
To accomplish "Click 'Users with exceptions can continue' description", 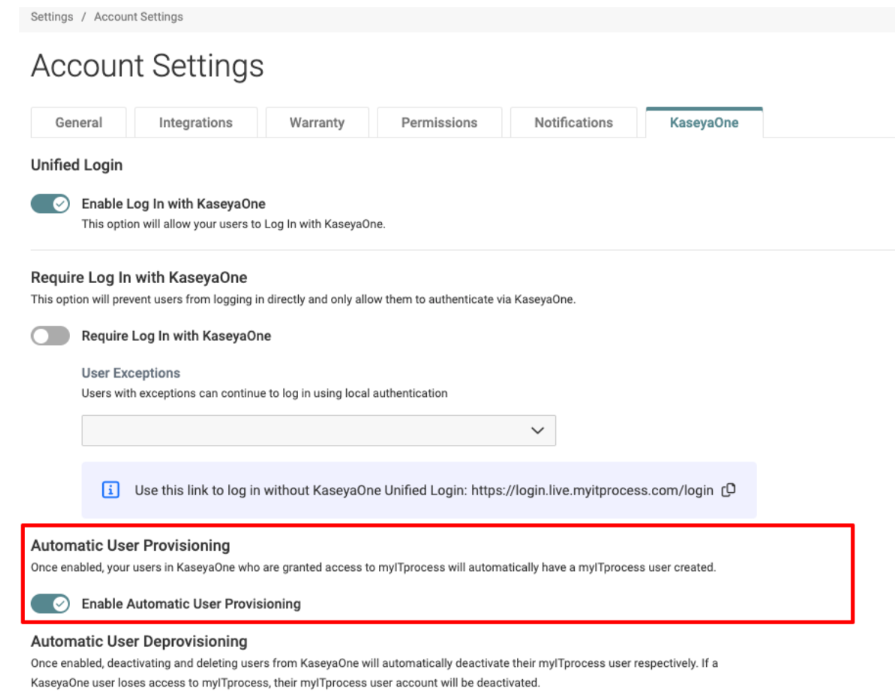I will (264, 393).
